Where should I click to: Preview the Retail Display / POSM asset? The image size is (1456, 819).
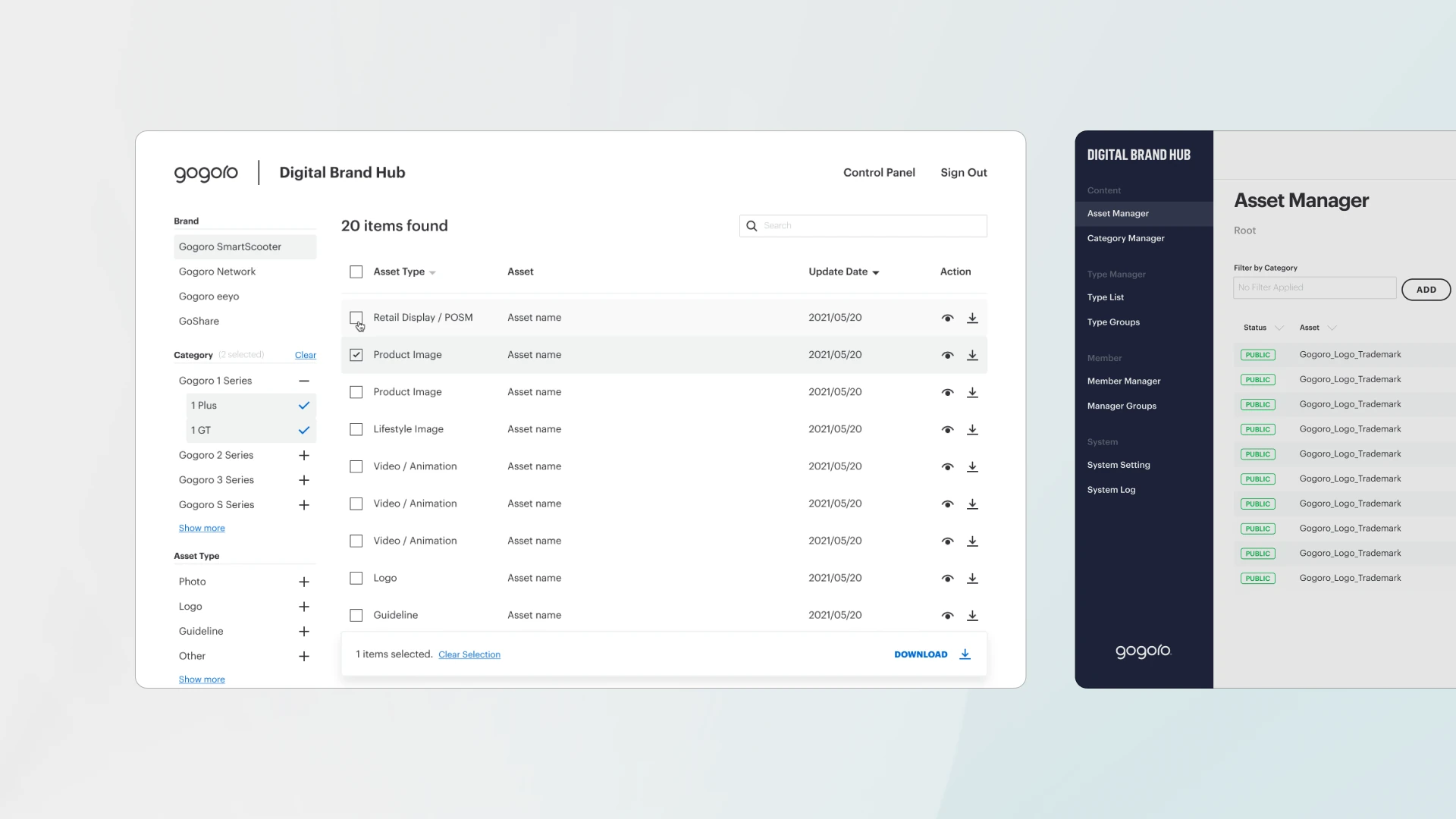click(947, 318)
